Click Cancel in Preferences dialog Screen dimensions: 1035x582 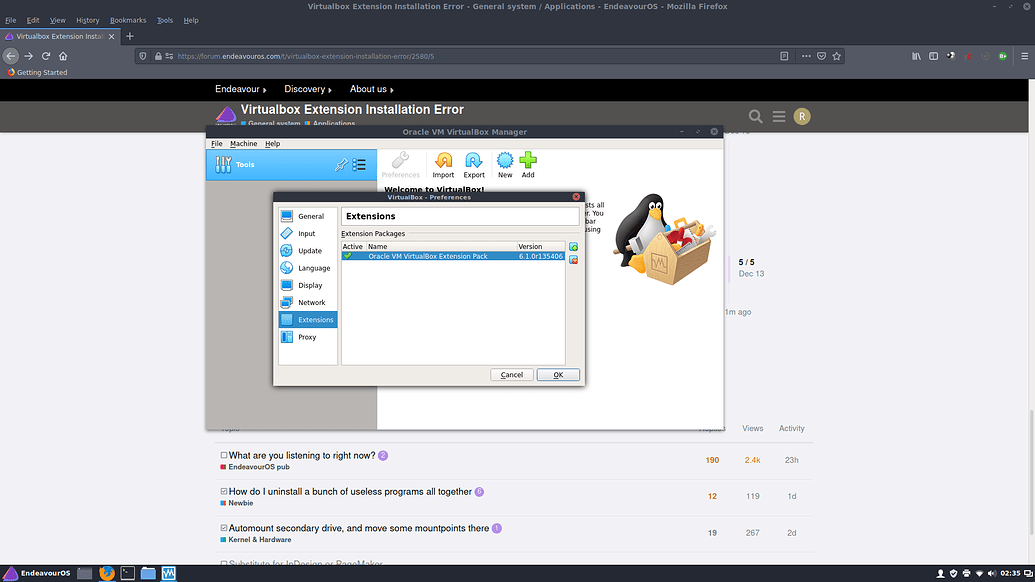click(512, 375)
